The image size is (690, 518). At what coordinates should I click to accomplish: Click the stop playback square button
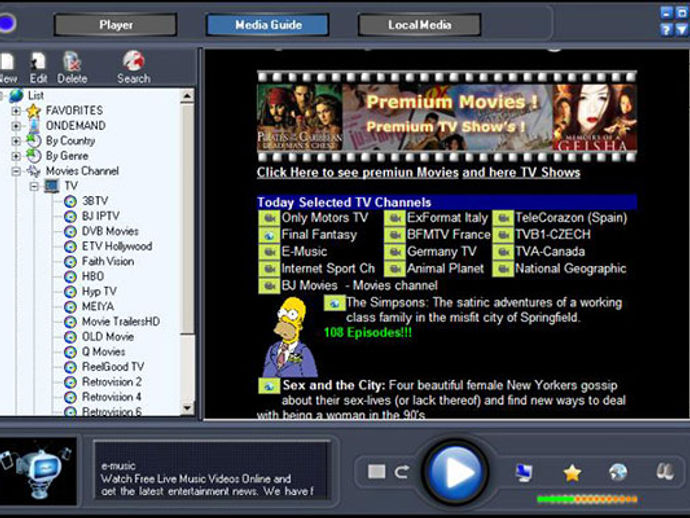pyautogui.click(x=377, y=472)
